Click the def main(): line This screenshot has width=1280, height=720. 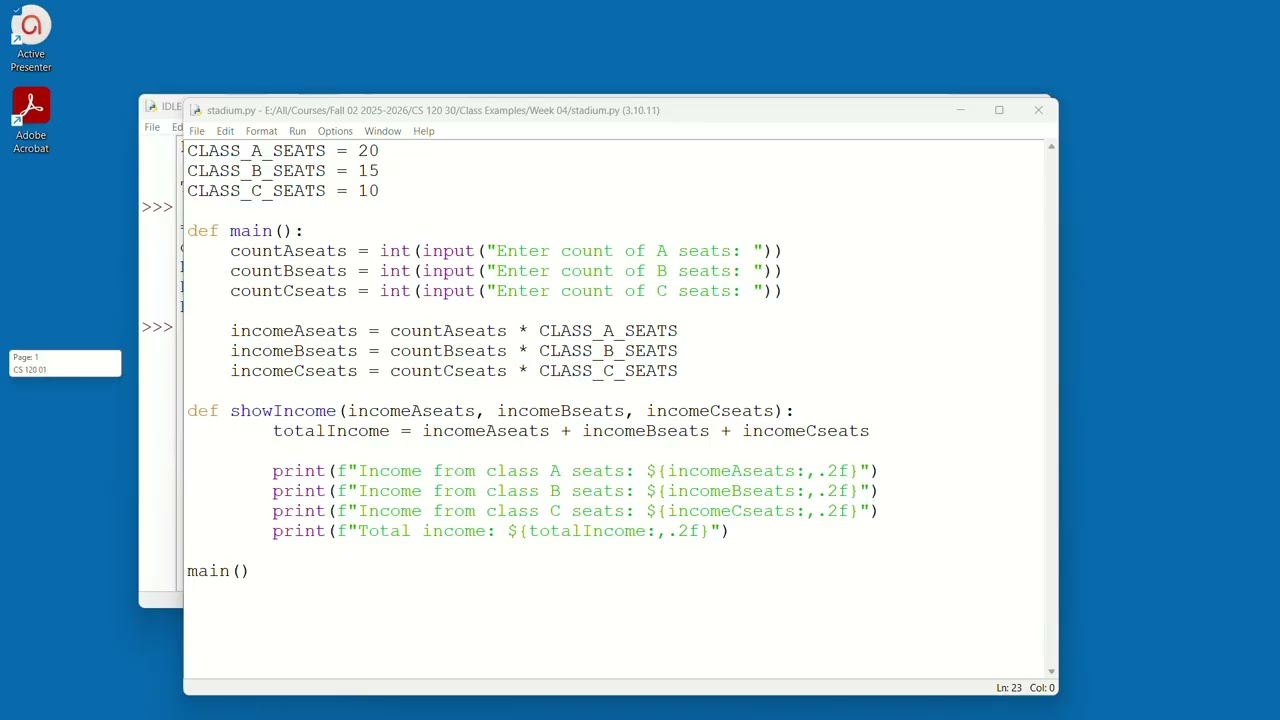tap(245, 231)
